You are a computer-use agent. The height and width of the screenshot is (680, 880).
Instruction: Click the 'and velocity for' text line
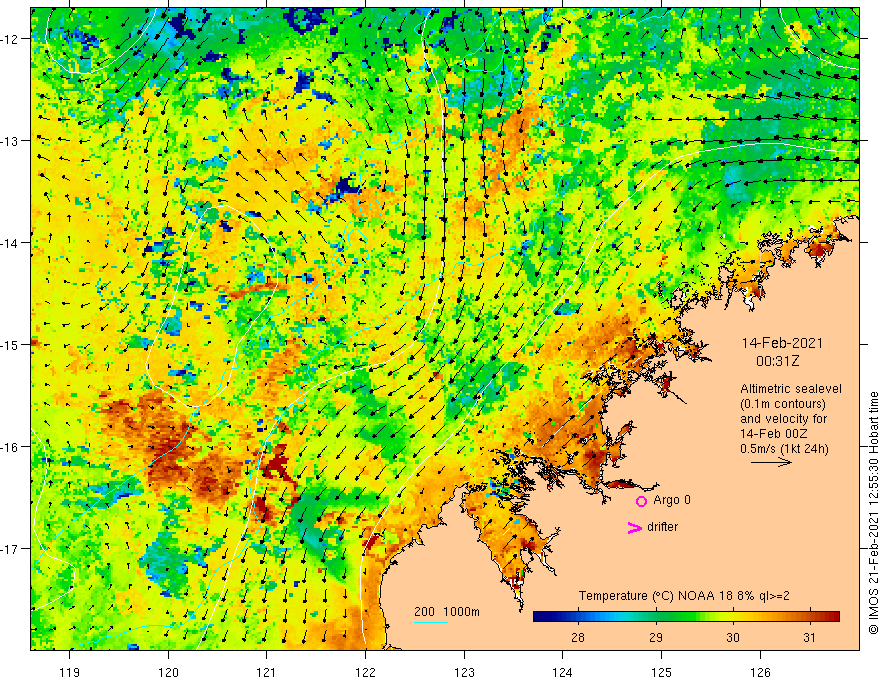tap(783, 419)
